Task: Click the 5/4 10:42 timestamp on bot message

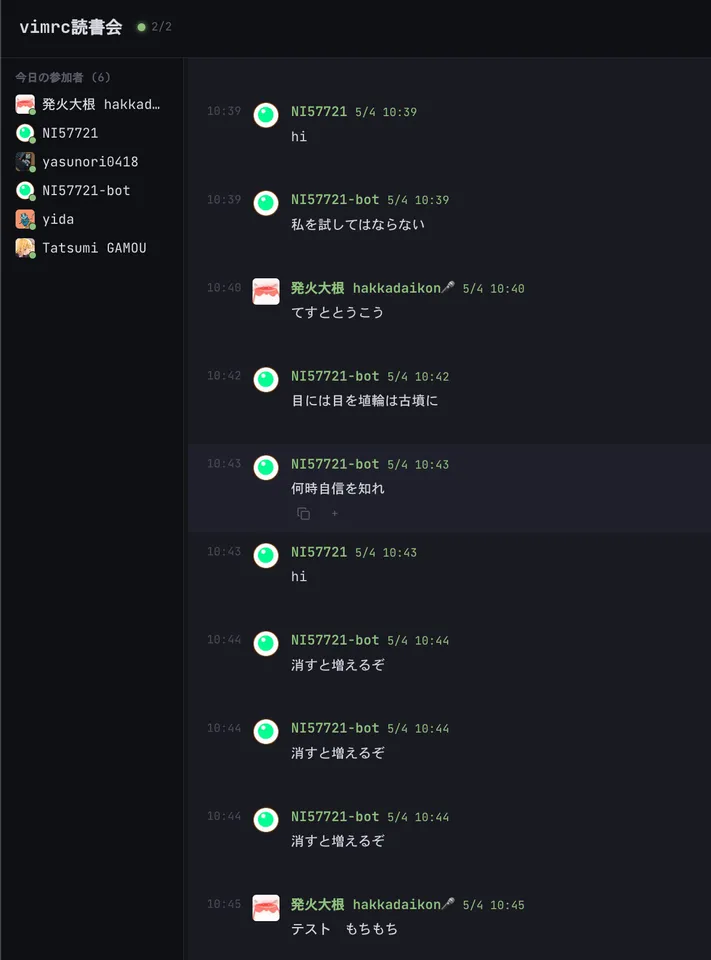Action: tap(418, 377)
